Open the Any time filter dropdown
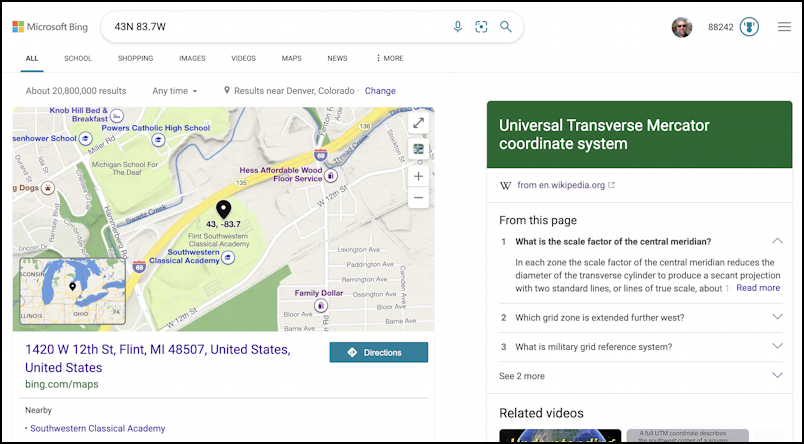The width and height of the screenshot is (804, 444). point(174,91)
